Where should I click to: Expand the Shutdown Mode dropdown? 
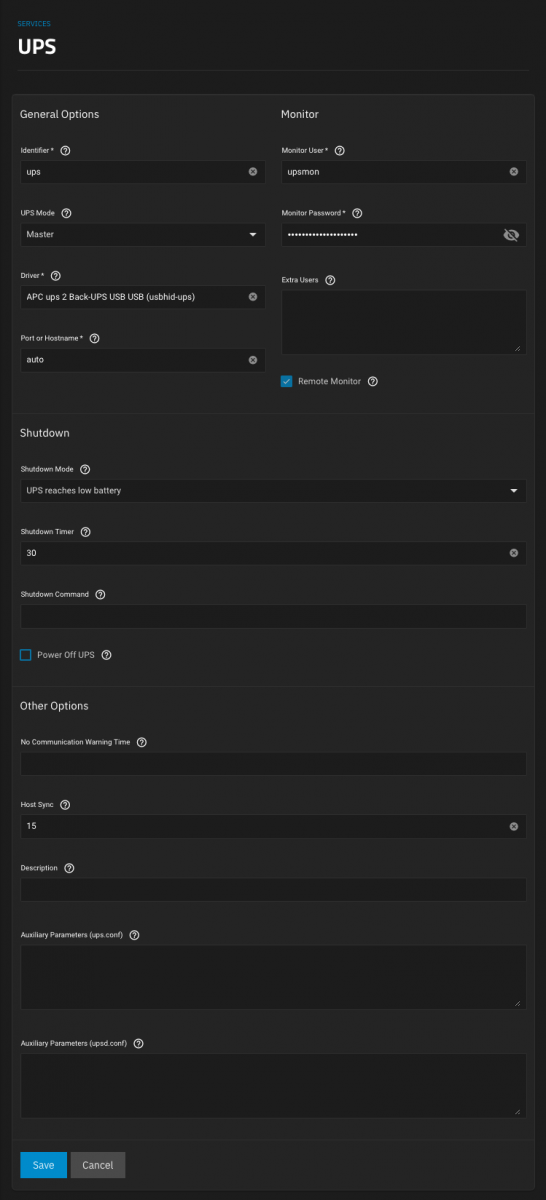pyautogui.click(x=273, y=491)
